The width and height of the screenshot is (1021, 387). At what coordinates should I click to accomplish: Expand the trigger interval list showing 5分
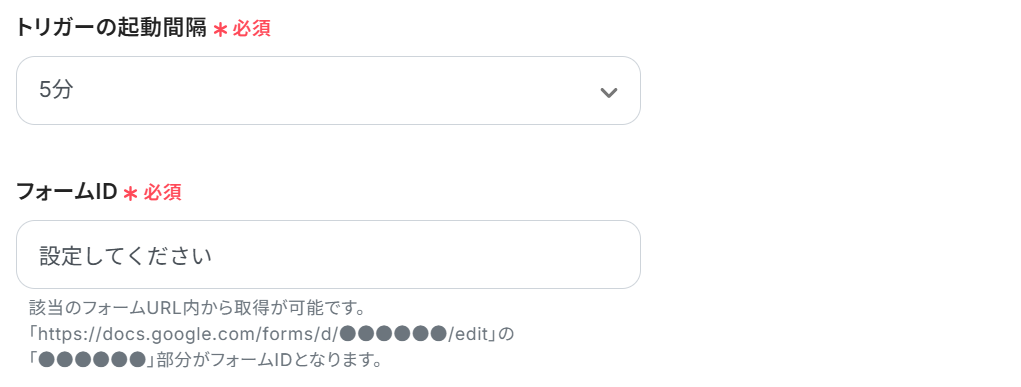[x=328, y=91]
